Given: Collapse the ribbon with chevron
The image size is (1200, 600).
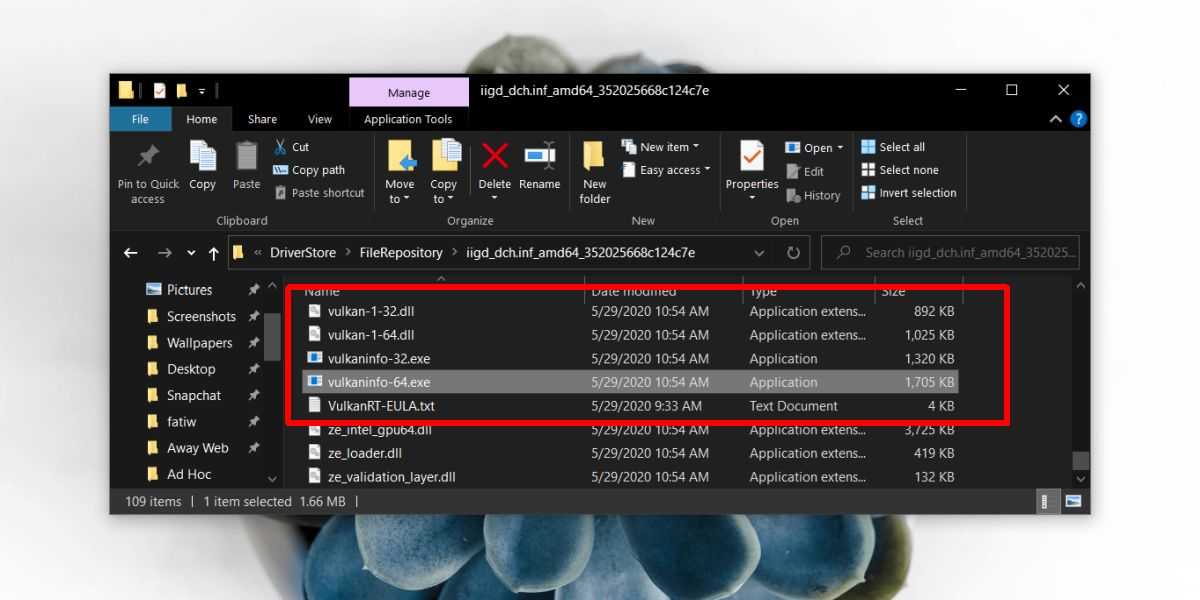Looking at the screenshot, I should click(x=1056, y=119).
